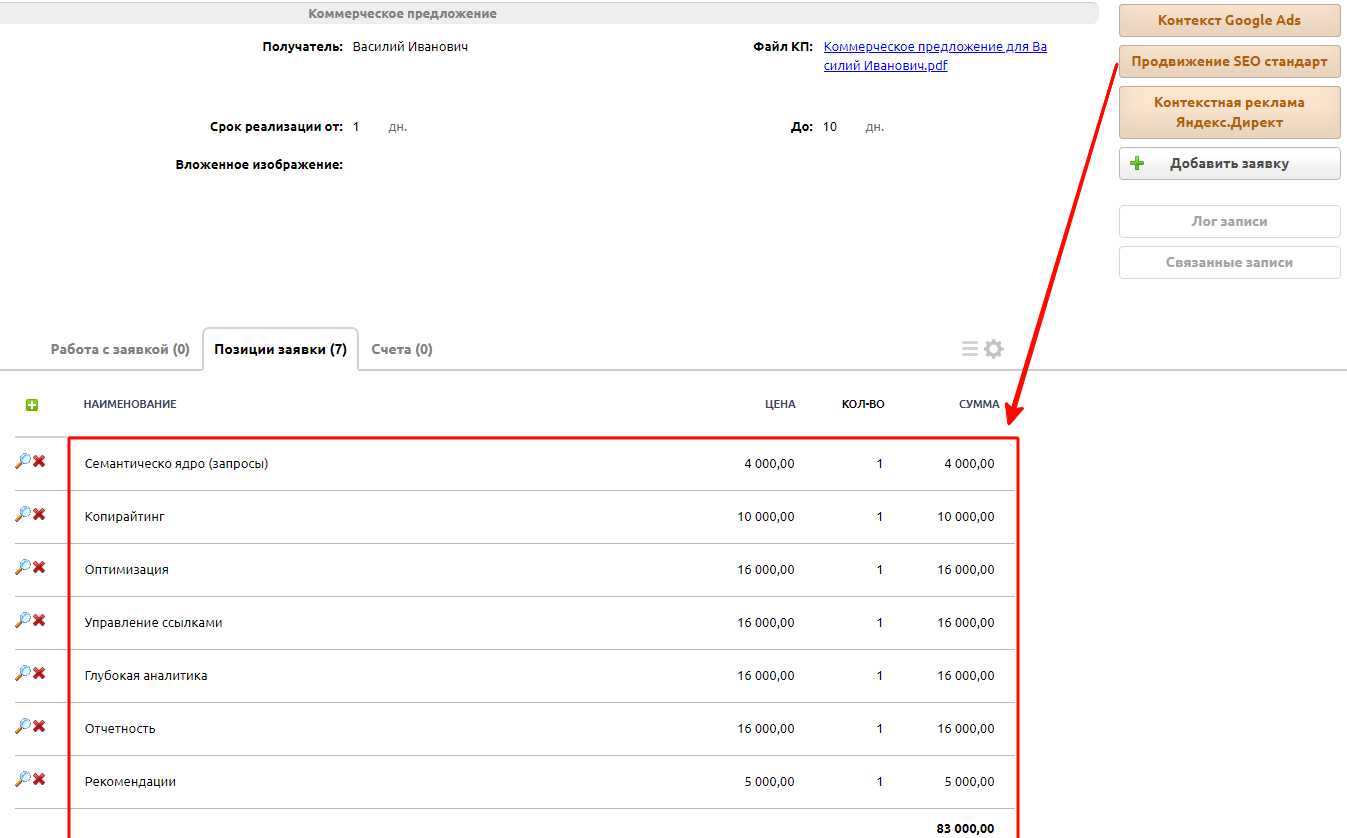Image resolution: width=1347 pixels, height=838 pixels.
Task: Switch to Работа с заявкой tab
Action: 120,350
